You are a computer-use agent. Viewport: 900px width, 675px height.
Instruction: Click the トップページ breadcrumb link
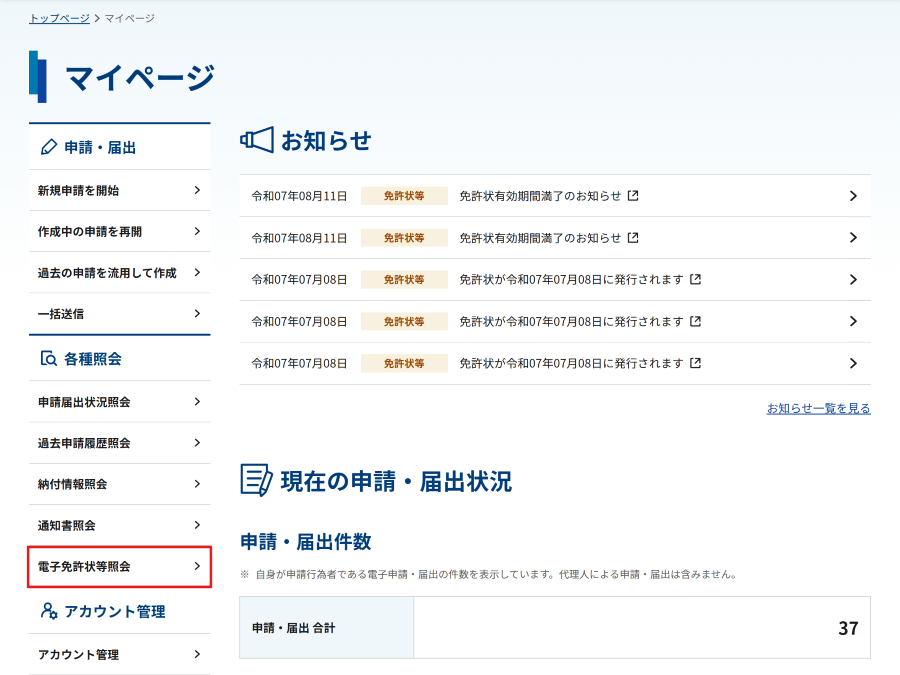coord(59,18)
